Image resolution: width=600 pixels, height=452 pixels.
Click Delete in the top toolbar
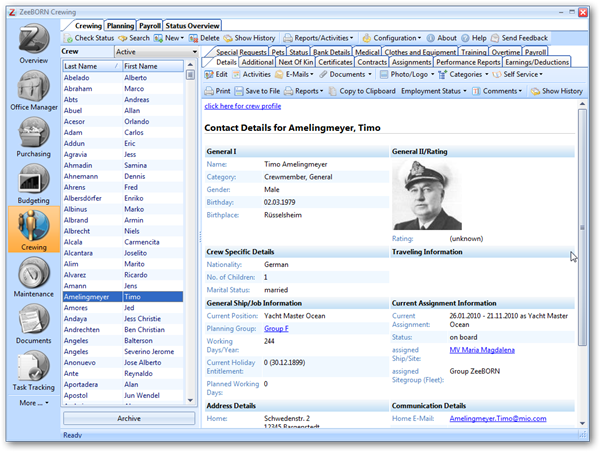tap(204, 38)
